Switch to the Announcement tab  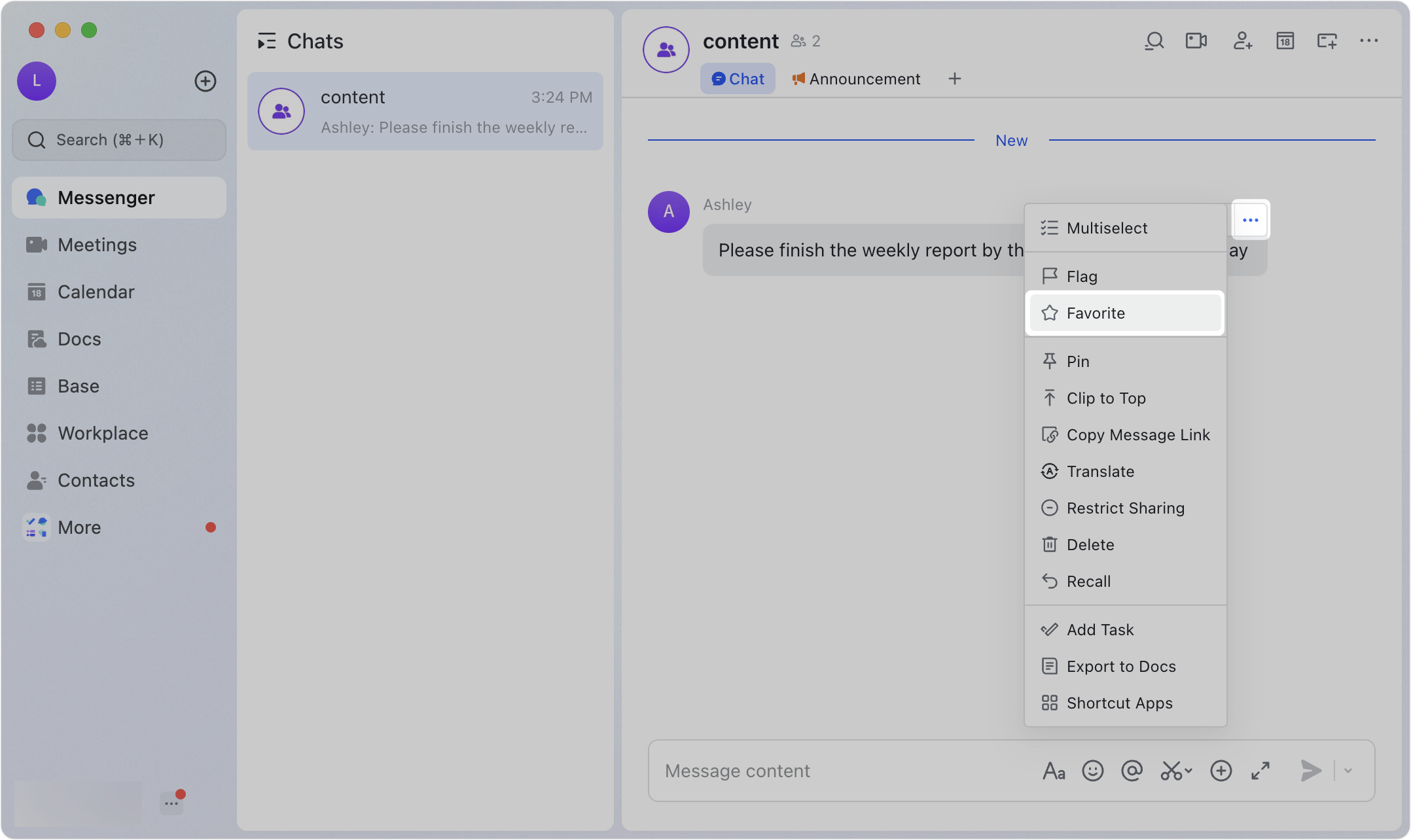856,79
